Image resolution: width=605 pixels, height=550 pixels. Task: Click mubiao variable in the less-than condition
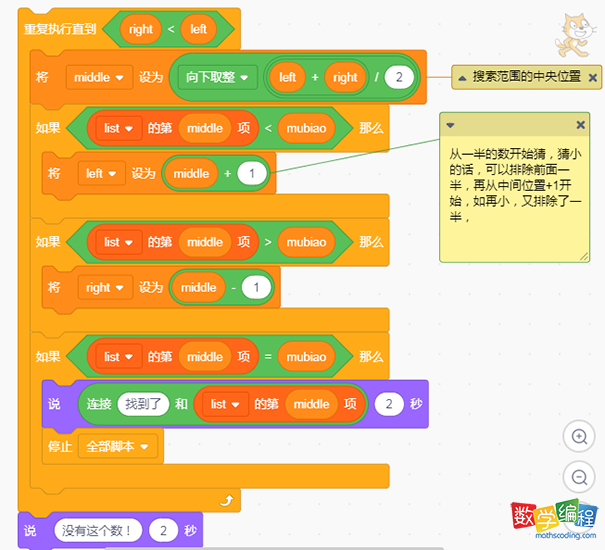[x=306, y=128]
